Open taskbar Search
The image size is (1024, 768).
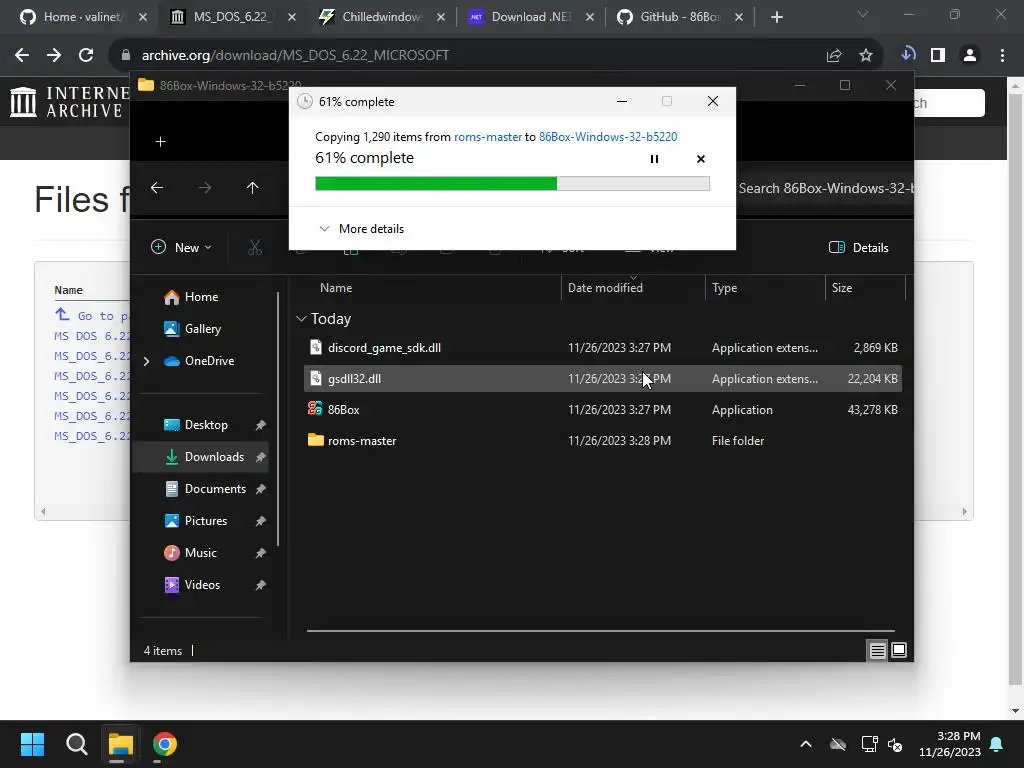(76, 744)
